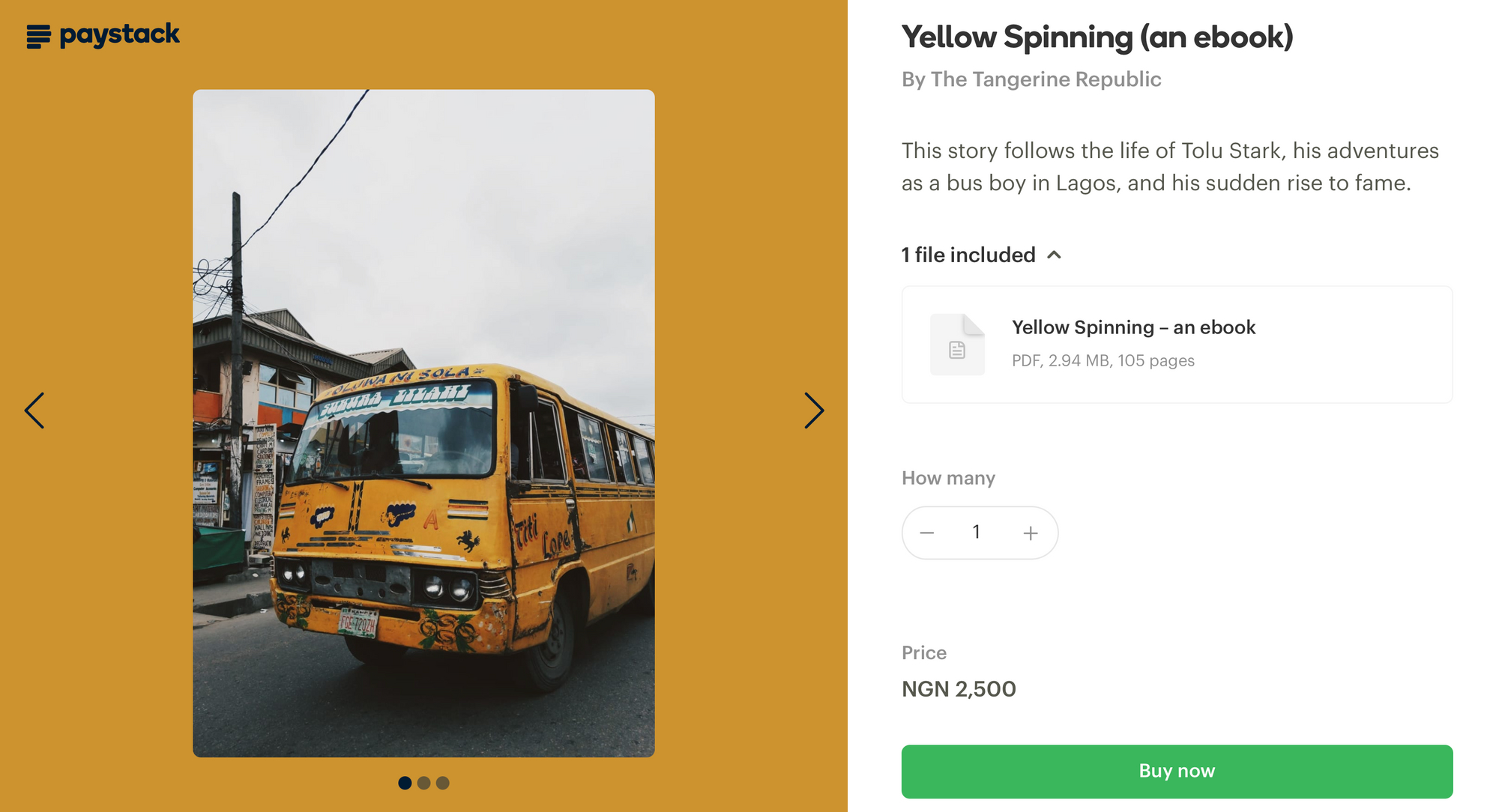
Task: Select the first carousel dot
Action: pyautogui.click(x=405, y=783)
